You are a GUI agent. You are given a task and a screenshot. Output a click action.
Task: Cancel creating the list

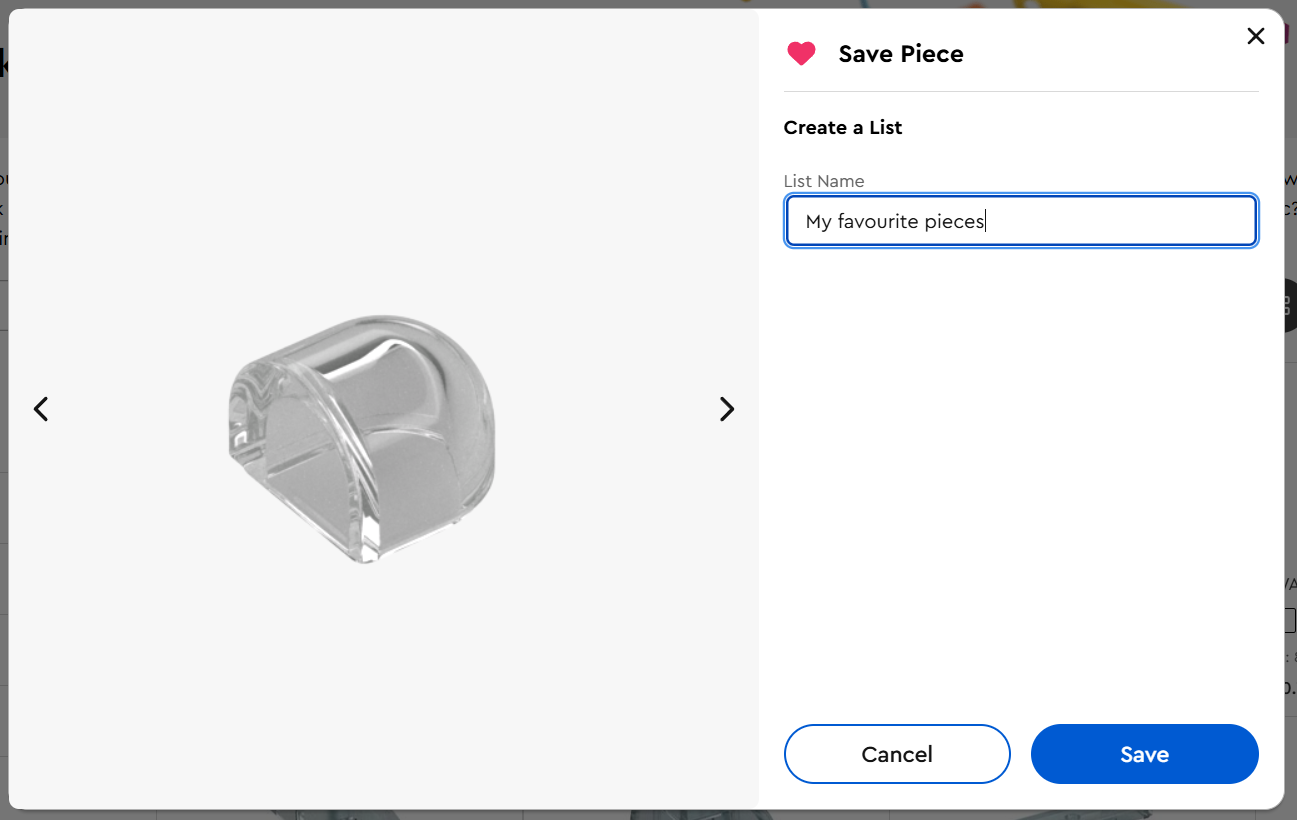(897, 754)
